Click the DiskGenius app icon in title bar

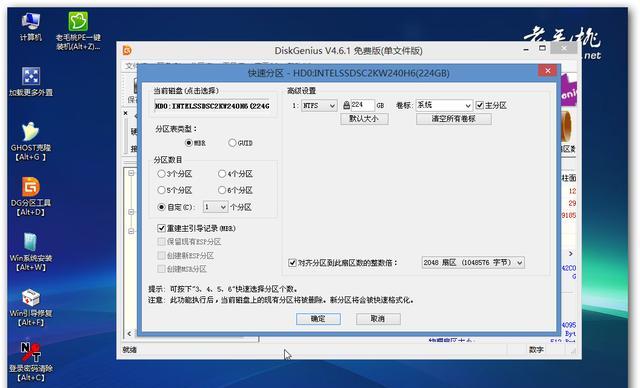pos(127,50)
